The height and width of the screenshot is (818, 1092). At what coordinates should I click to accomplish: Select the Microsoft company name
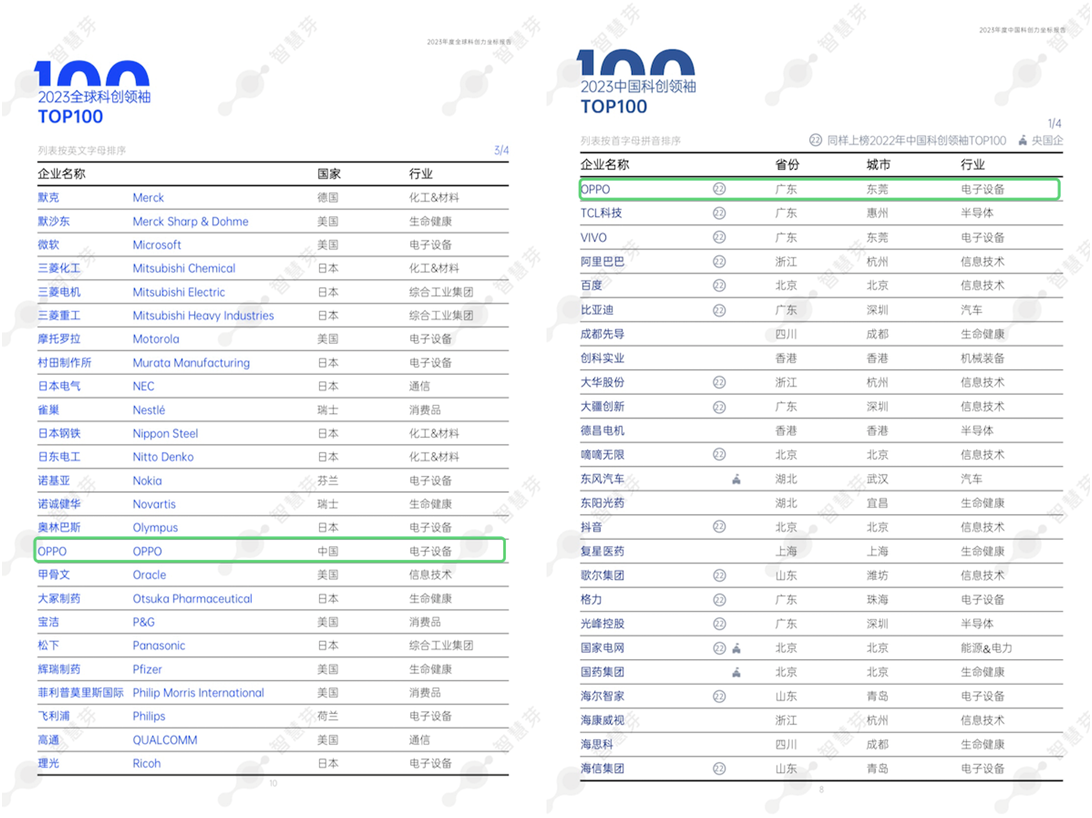(157, 245)
